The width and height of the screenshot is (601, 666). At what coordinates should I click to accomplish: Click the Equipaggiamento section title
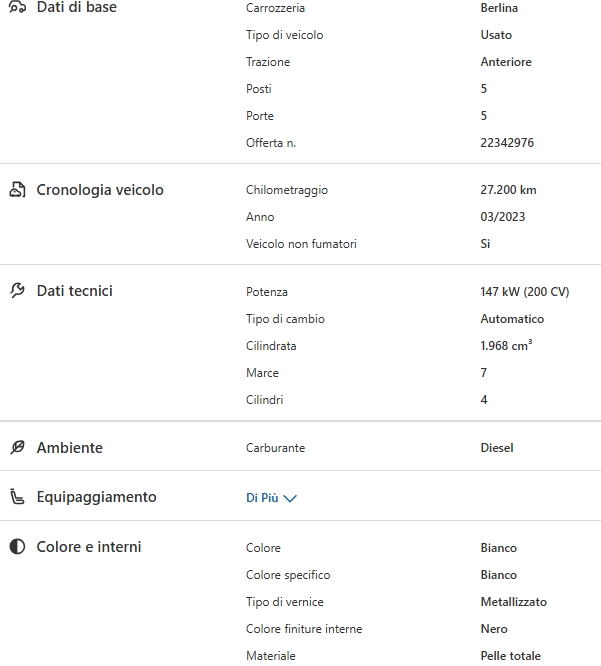97,497
